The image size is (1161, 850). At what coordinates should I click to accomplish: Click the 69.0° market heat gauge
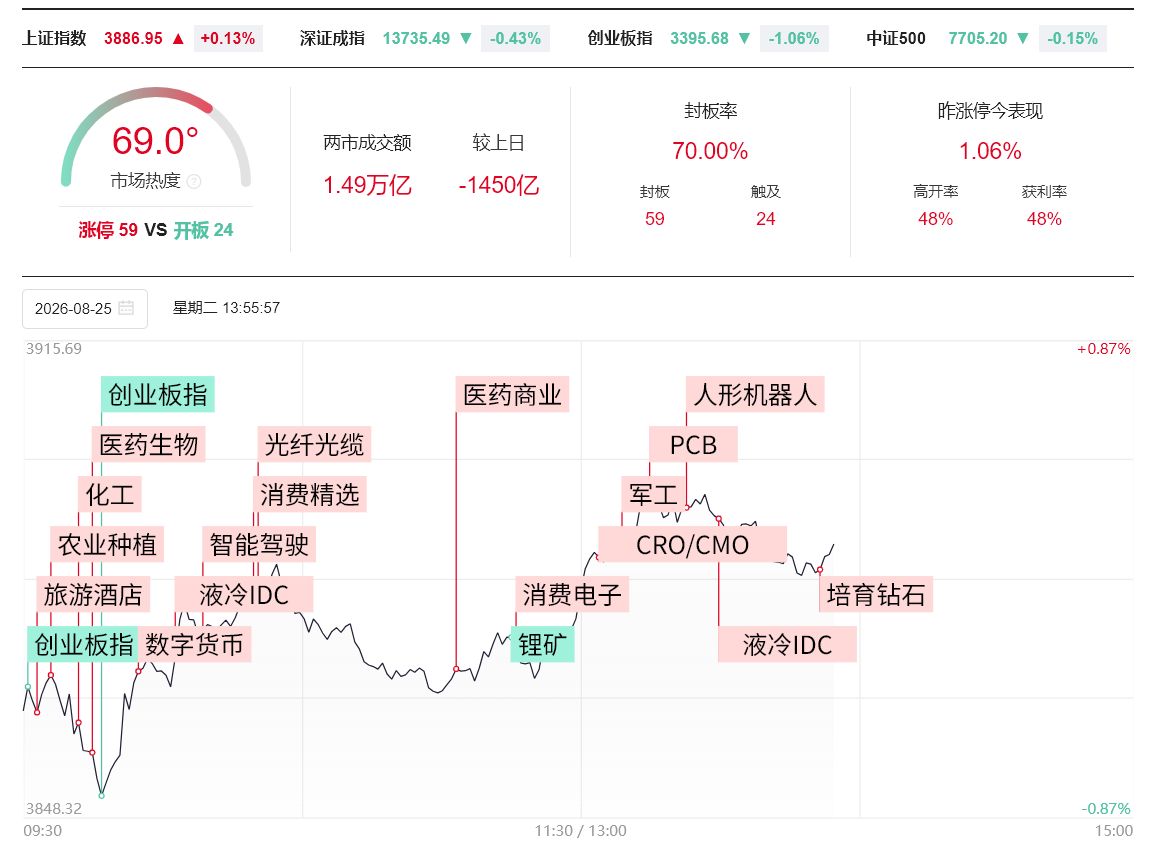point(155,140)
